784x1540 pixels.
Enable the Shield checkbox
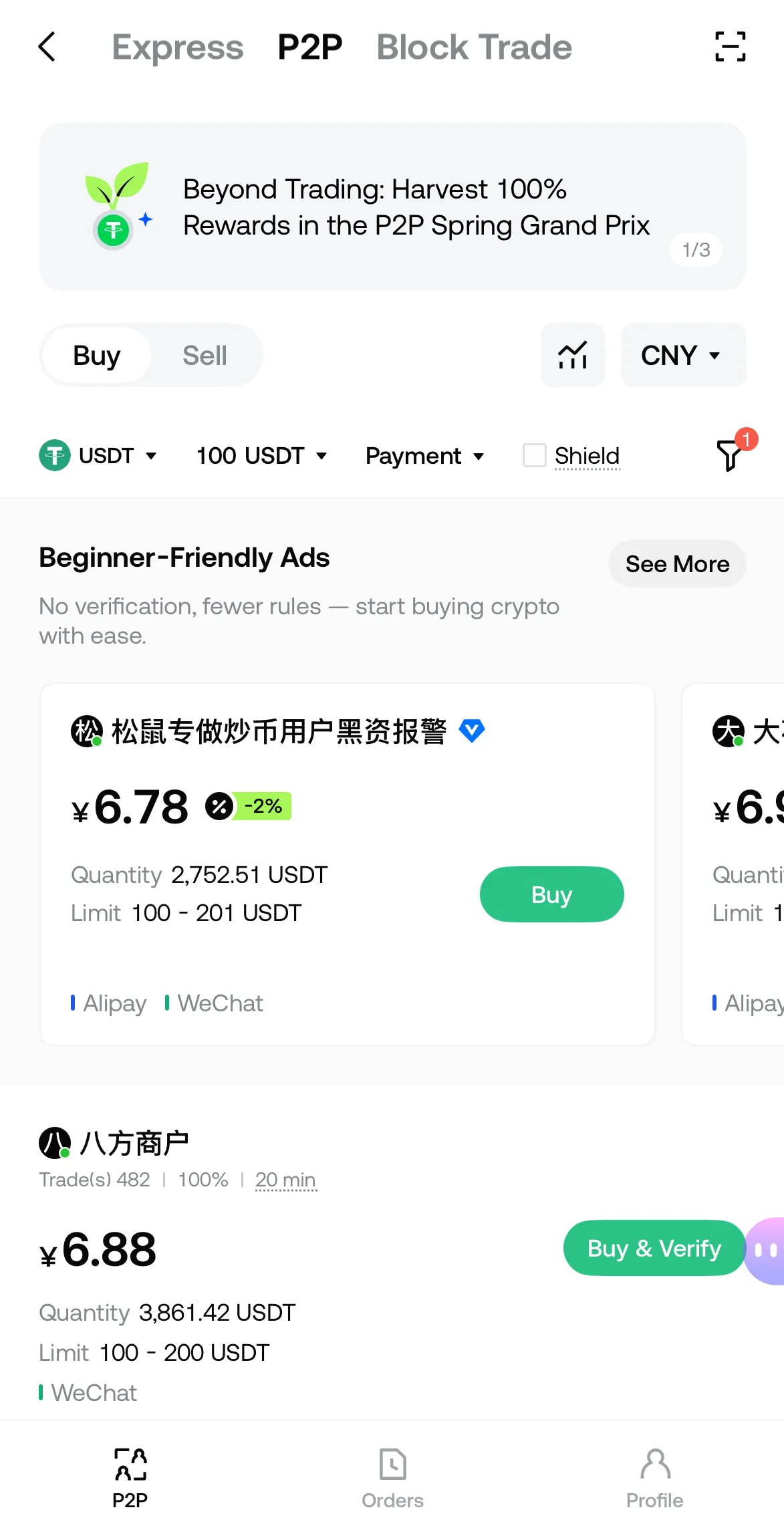535,456
